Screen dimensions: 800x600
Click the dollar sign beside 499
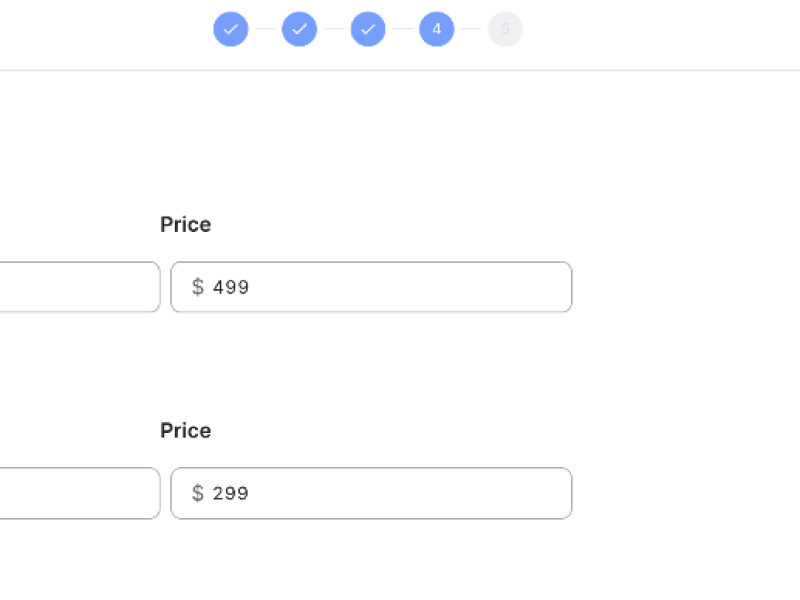(198, 287)
